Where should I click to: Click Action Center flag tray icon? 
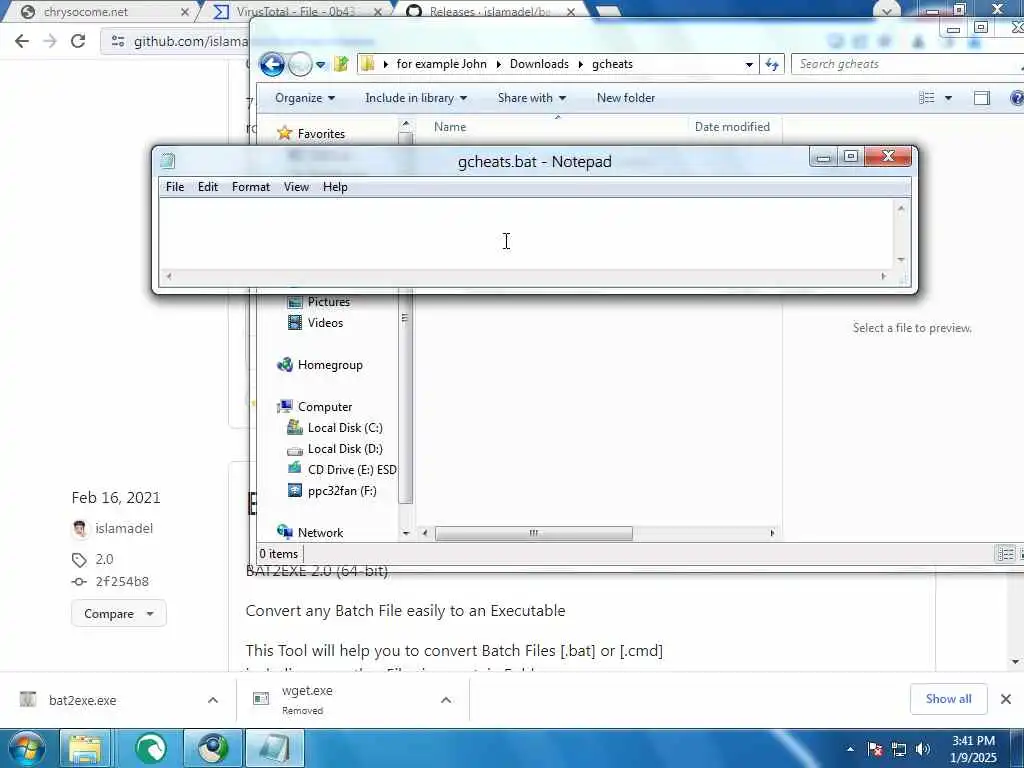(875, 749)
